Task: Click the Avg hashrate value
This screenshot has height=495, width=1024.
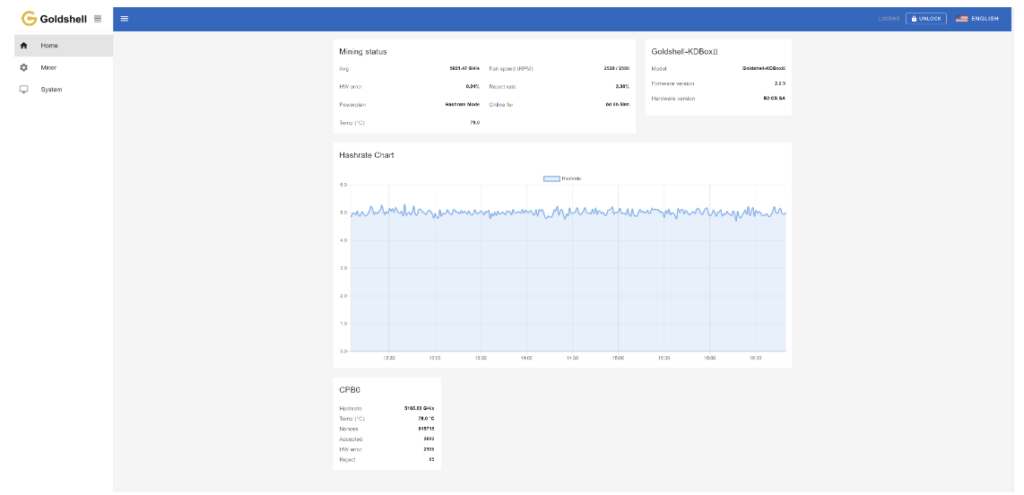Action: click(x=464, y=69)
